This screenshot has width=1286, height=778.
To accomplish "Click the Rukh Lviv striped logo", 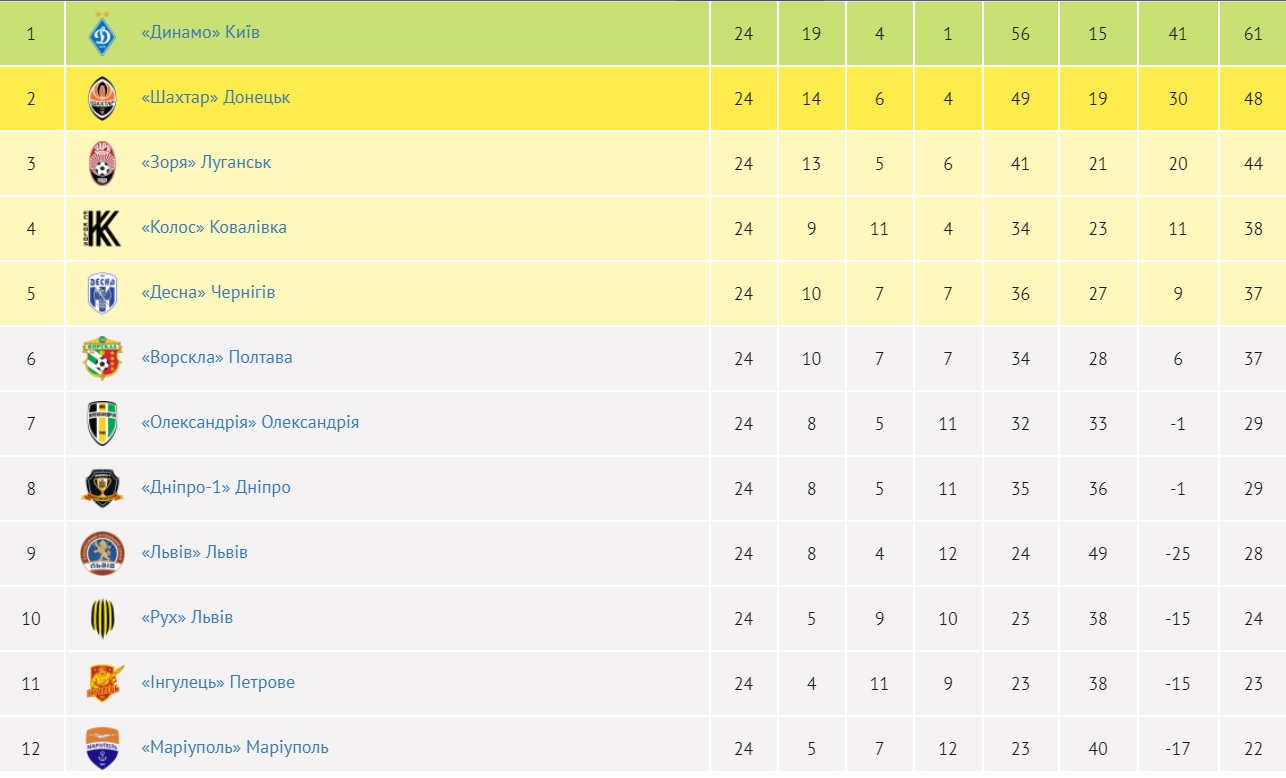I will pyautogui.click(x=102, y=618).
